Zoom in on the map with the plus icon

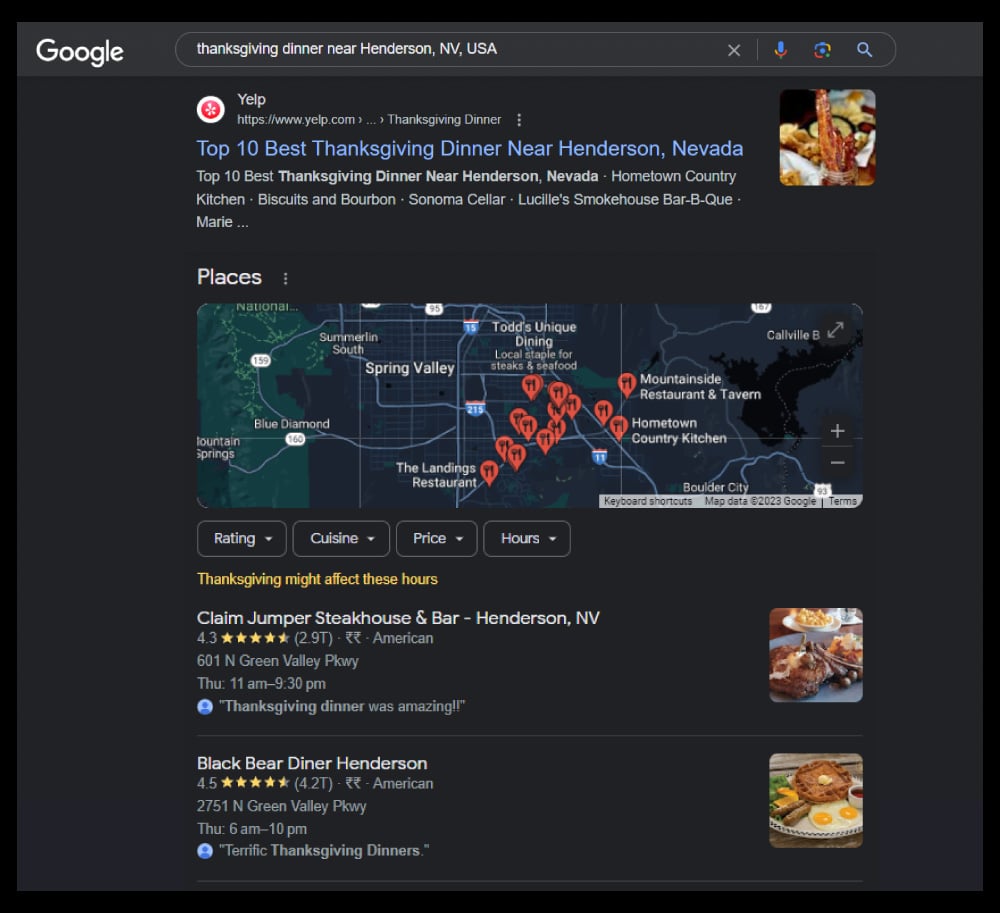[837, 430]
